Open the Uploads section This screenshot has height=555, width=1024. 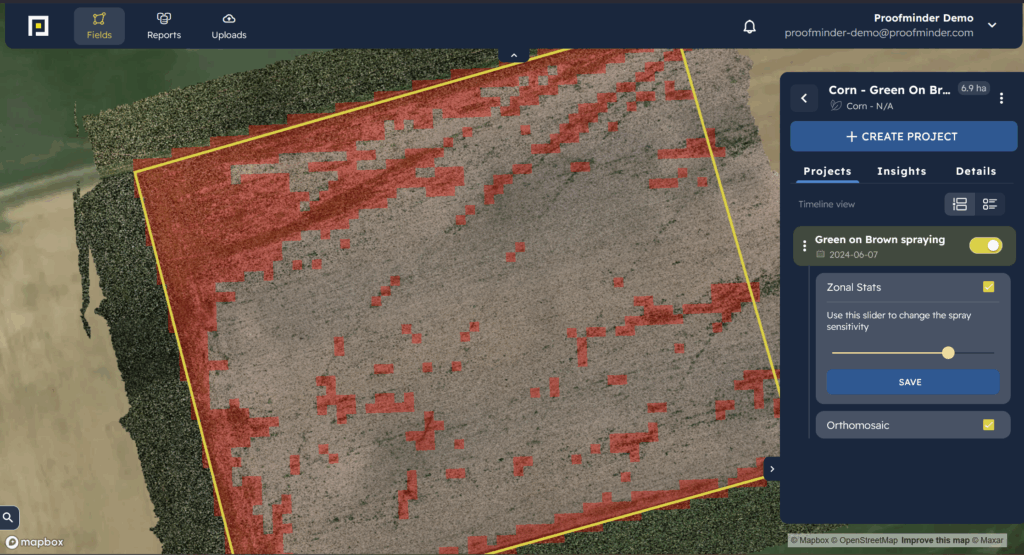(x=229, y=26)
